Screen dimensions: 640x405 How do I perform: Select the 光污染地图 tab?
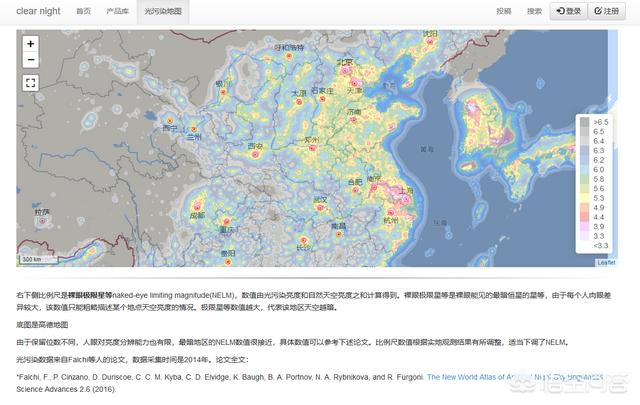[163, 11]
